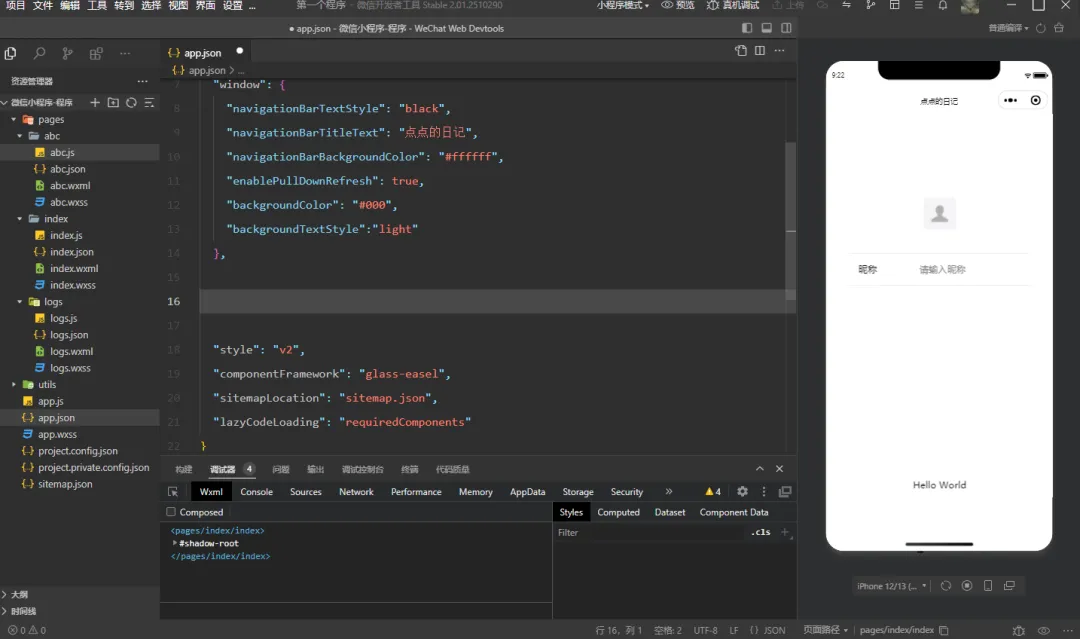Click the capsule close target button in simulator

click(1035, 101)
